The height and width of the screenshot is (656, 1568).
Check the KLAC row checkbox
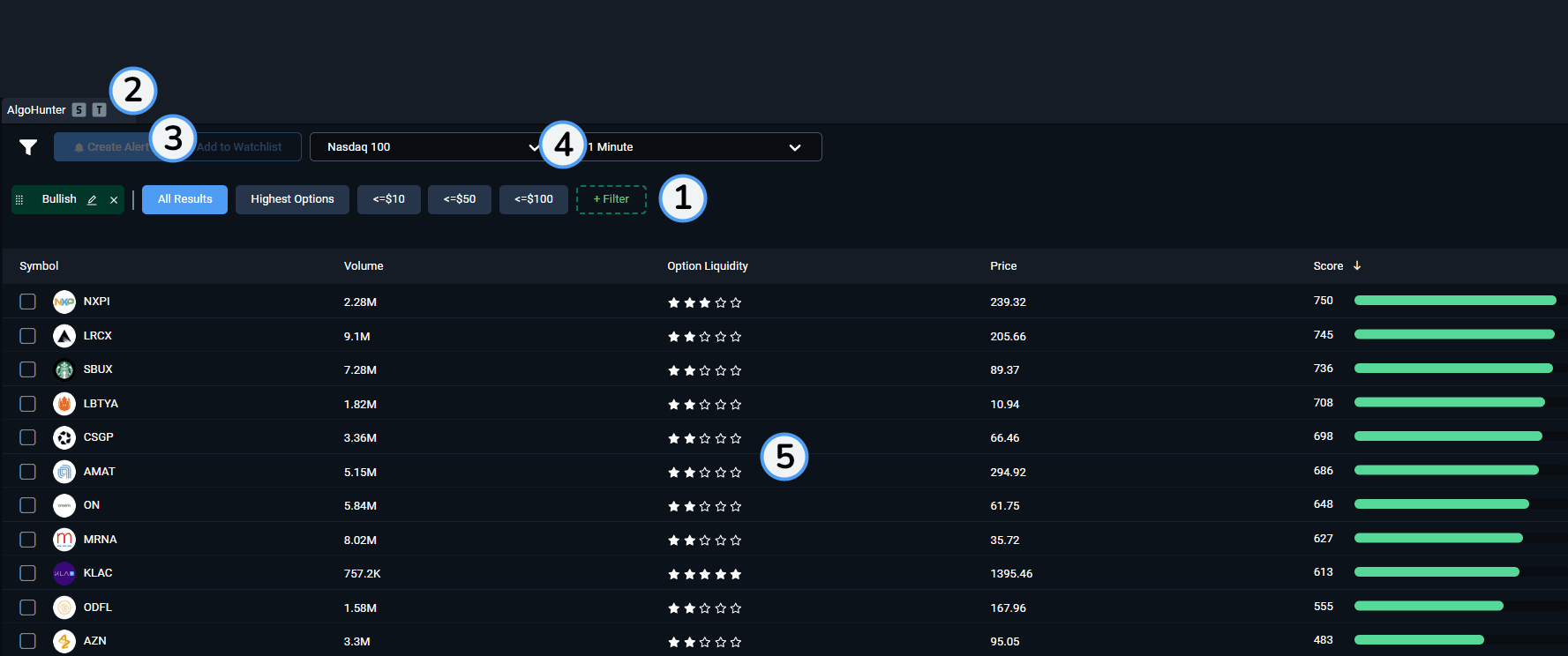coord(28,573)
